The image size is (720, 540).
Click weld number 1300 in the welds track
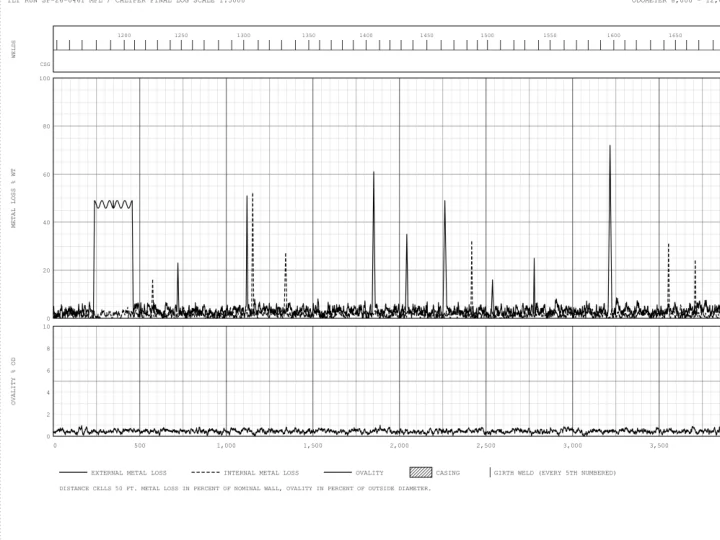(x=244, y=35)
